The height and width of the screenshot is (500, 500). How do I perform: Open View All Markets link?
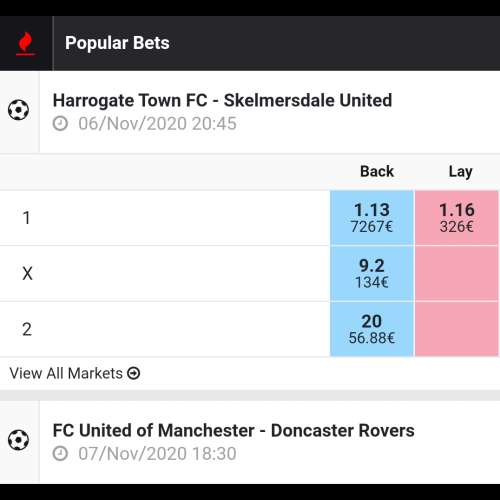click(x=75, y=373)
